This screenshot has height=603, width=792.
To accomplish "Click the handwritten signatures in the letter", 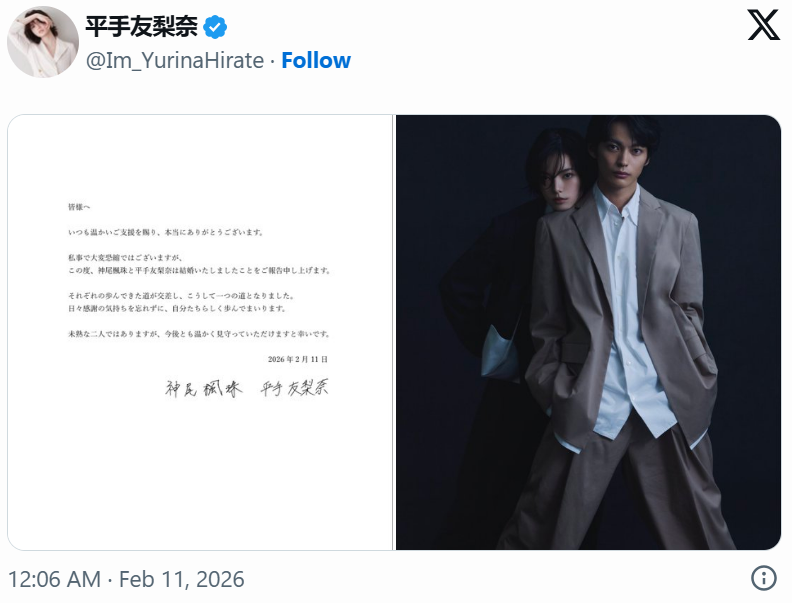I will click(247, 388).
